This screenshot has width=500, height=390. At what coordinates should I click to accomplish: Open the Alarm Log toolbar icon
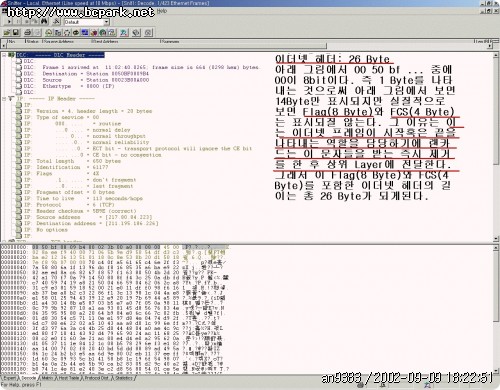click(112, 33)
